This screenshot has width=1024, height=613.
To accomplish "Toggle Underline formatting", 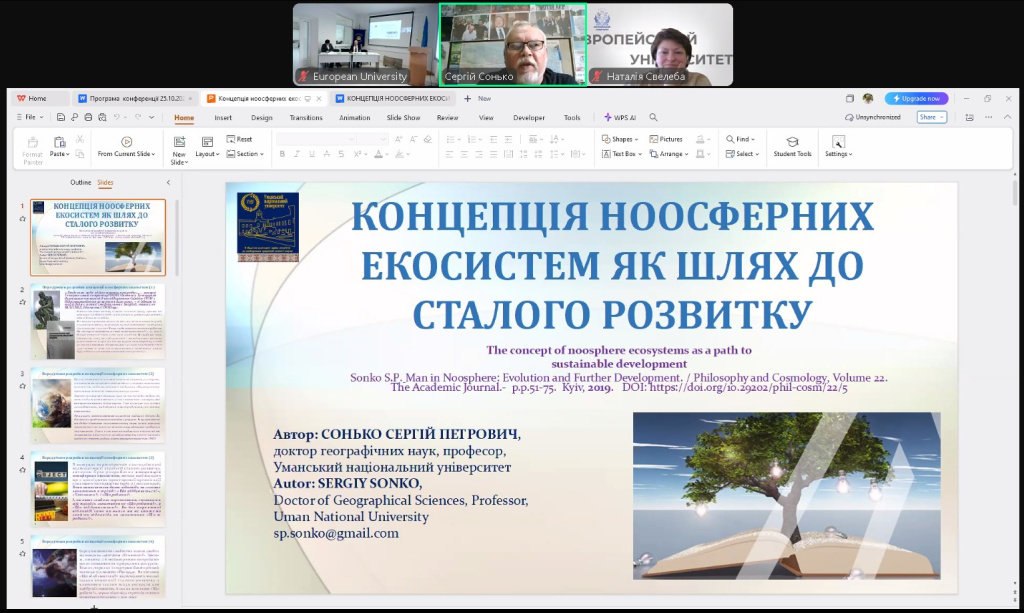I will pos(310,154).
